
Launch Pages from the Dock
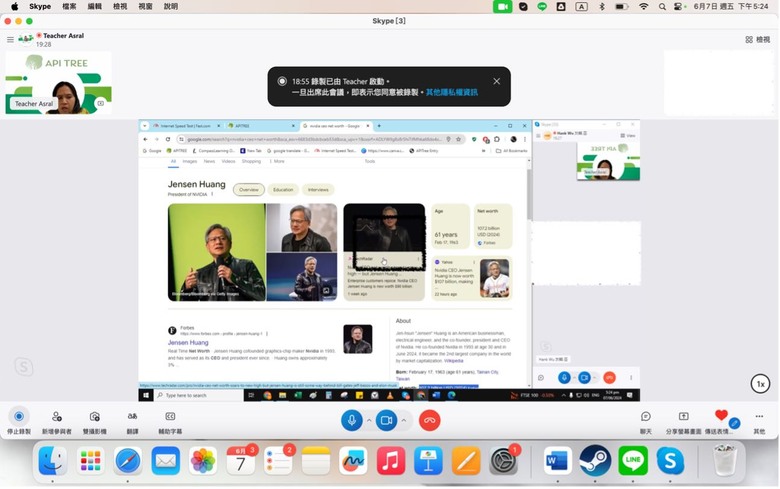[x=466, y=461]
